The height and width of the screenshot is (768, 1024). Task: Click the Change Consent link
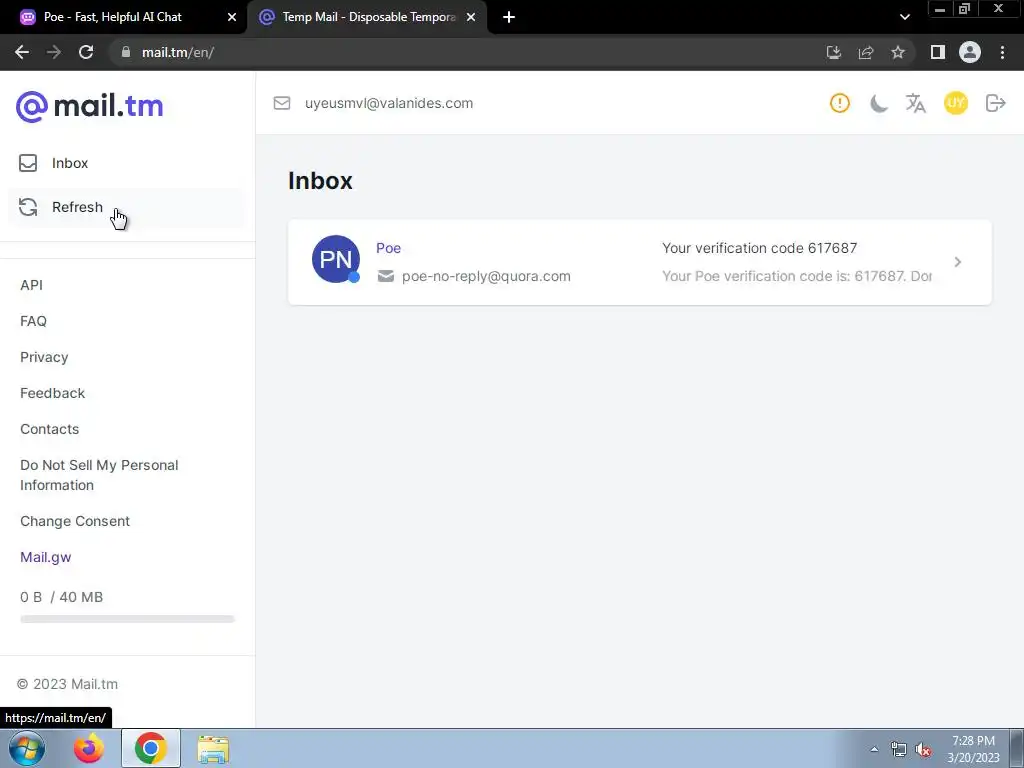click(x=74, y=521)
